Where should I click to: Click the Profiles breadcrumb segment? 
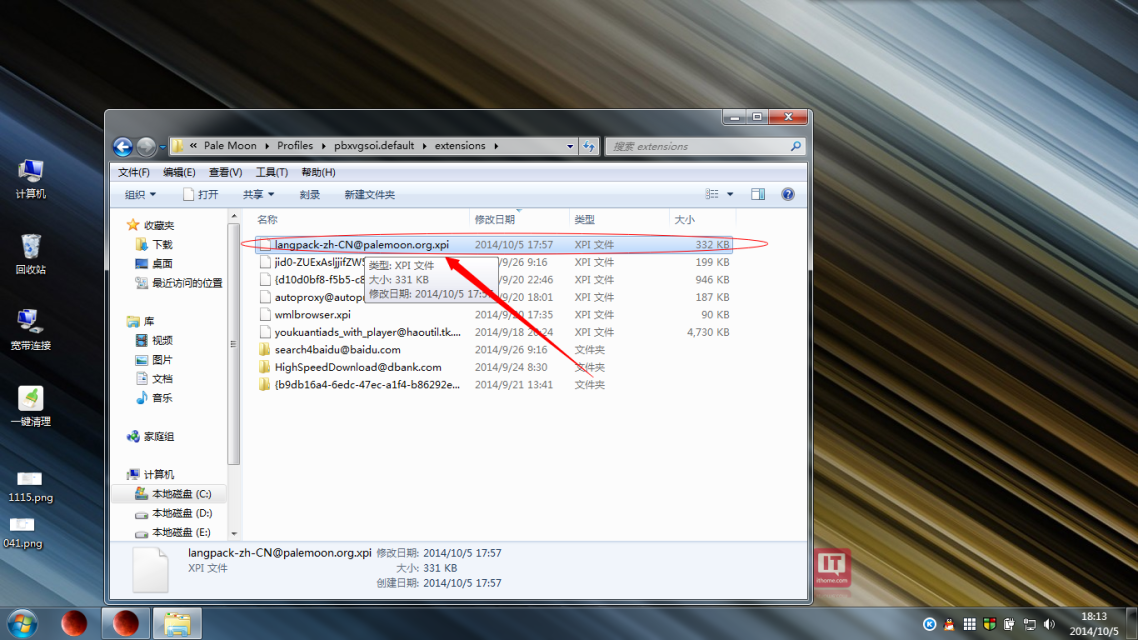point(295,146)
